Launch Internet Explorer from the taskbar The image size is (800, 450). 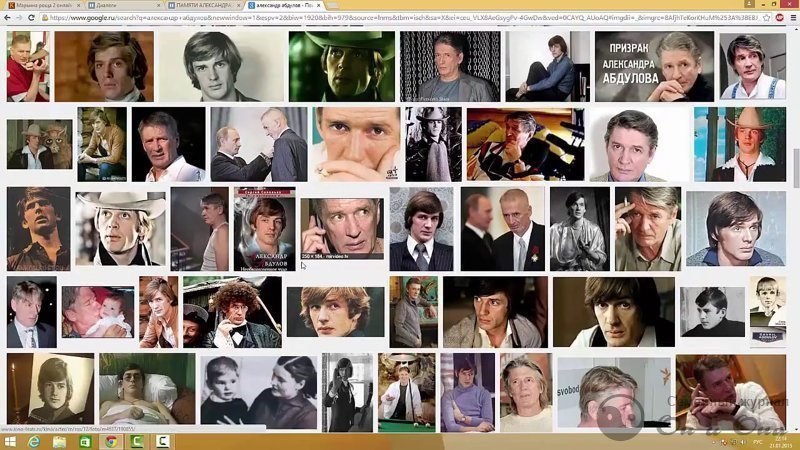point(34,441)
